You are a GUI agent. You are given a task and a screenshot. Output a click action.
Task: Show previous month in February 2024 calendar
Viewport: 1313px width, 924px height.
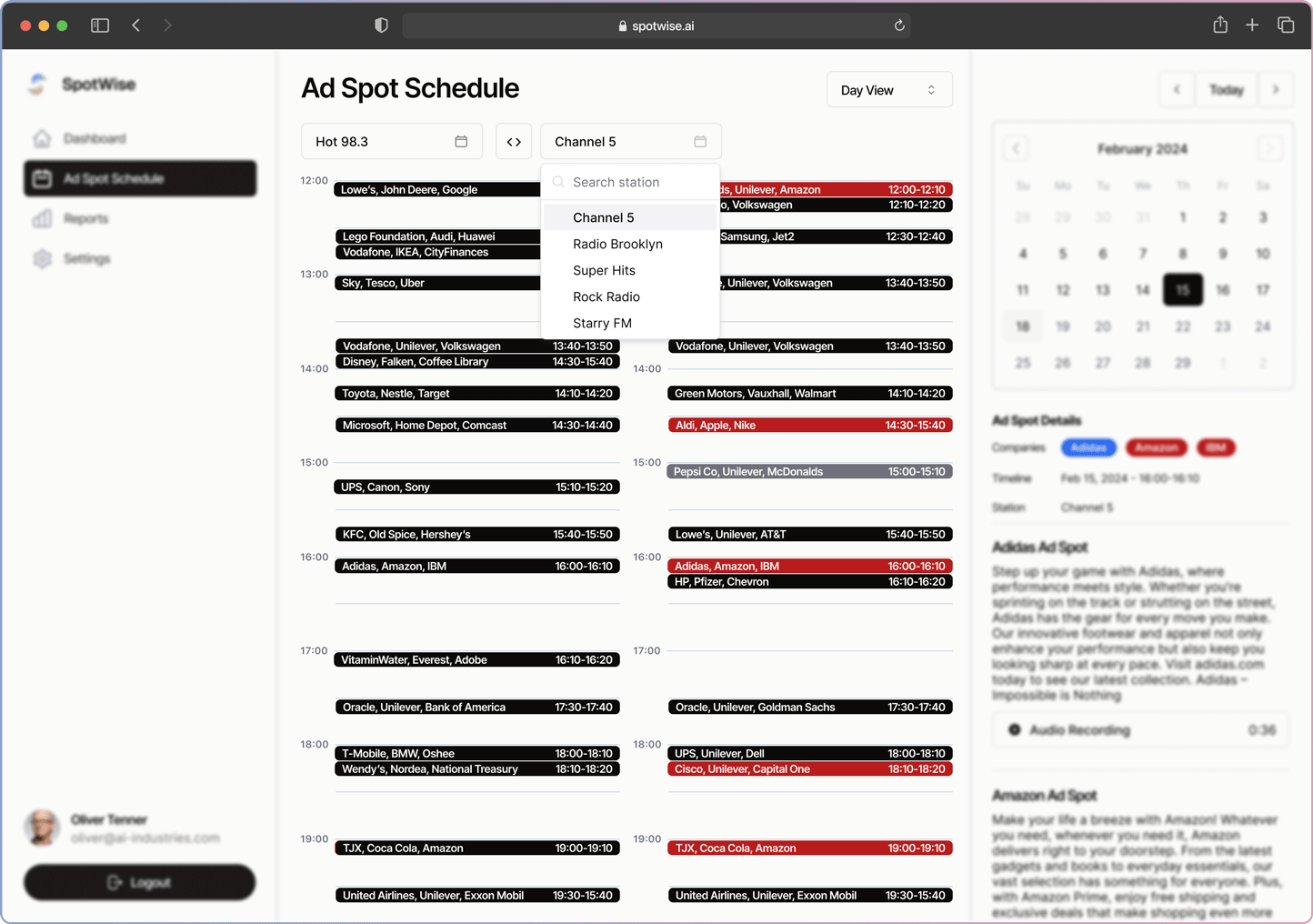pyautogui.click(x=1017, y=148)
